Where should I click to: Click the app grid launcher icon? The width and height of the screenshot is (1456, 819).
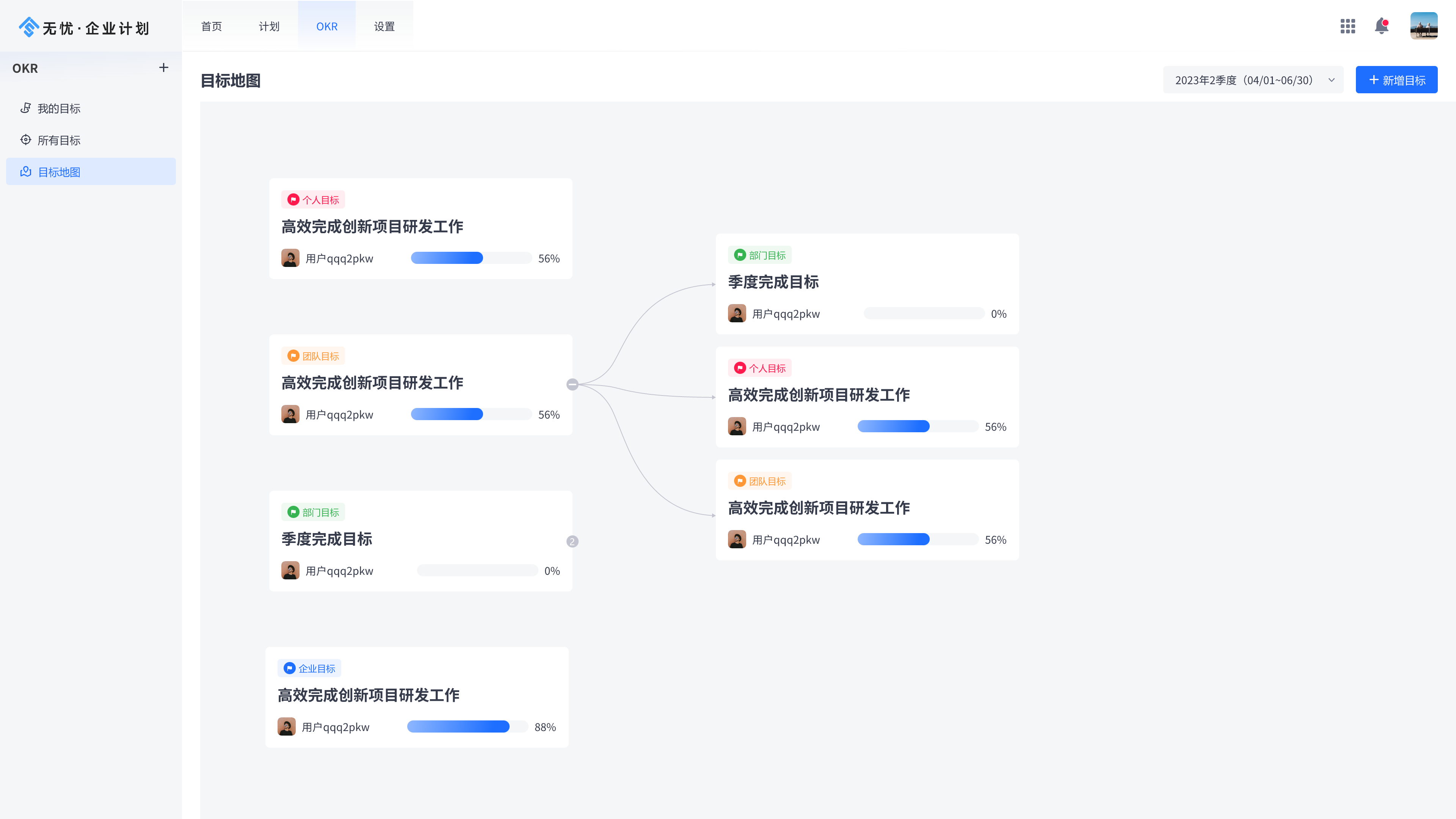(1348, 26)
